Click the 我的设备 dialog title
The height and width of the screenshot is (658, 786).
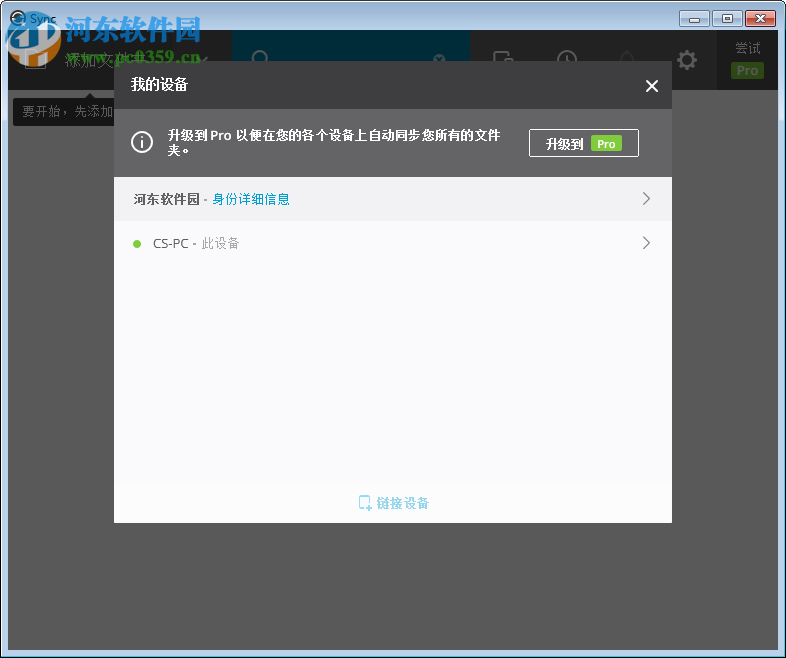tap(159, 85)
